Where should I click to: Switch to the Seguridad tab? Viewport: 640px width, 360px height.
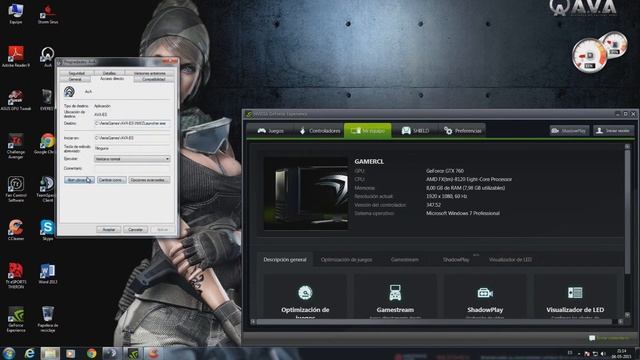[77, 73]
